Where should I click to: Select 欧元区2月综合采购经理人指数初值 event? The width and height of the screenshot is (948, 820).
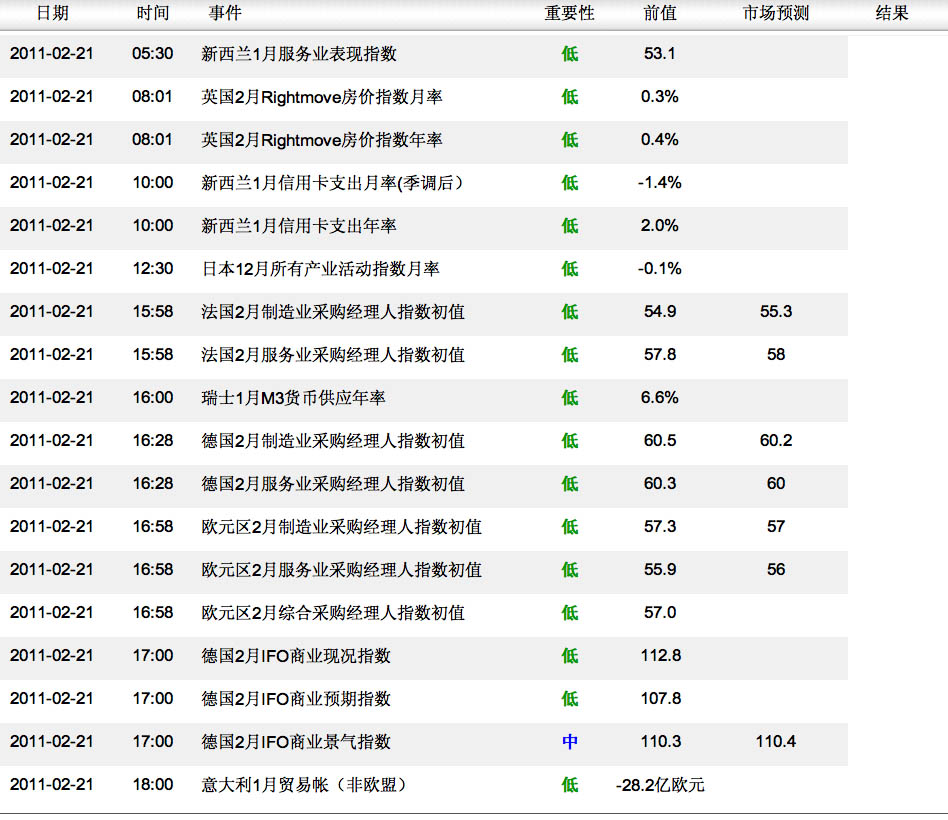[333, 612]
